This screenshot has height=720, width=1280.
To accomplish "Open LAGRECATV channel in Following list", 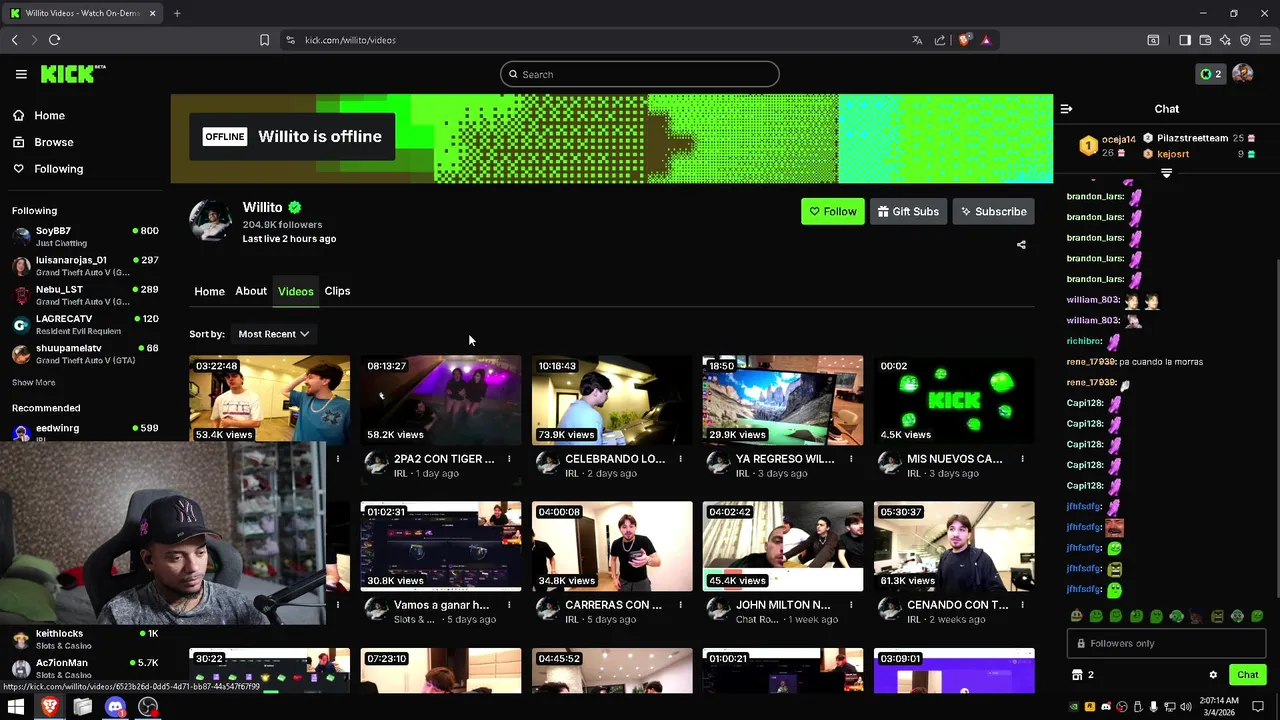I will coord(85,324).
